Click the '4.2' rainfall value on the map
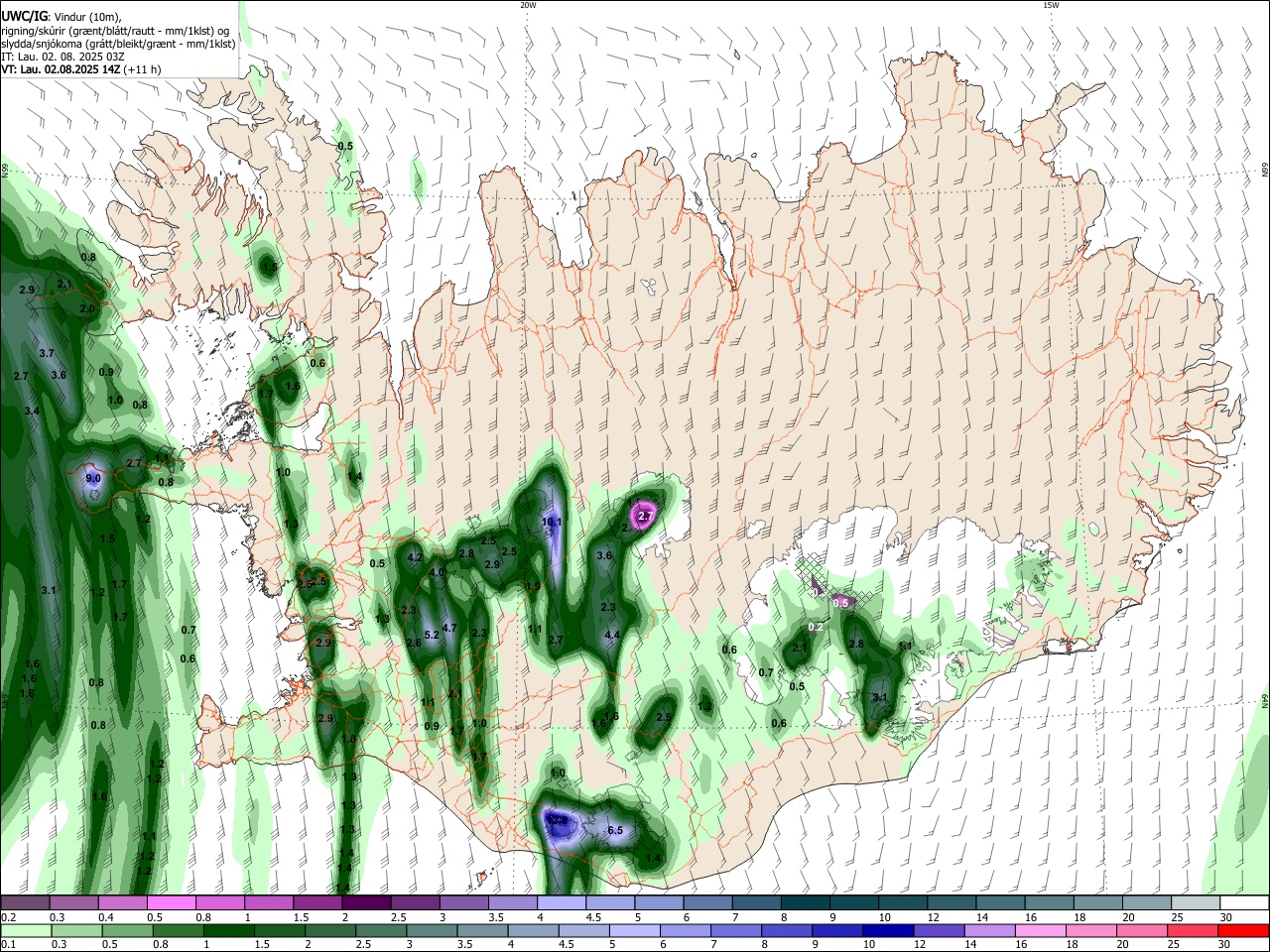This screenshot has width=1270, height=952. pos(415,557)
